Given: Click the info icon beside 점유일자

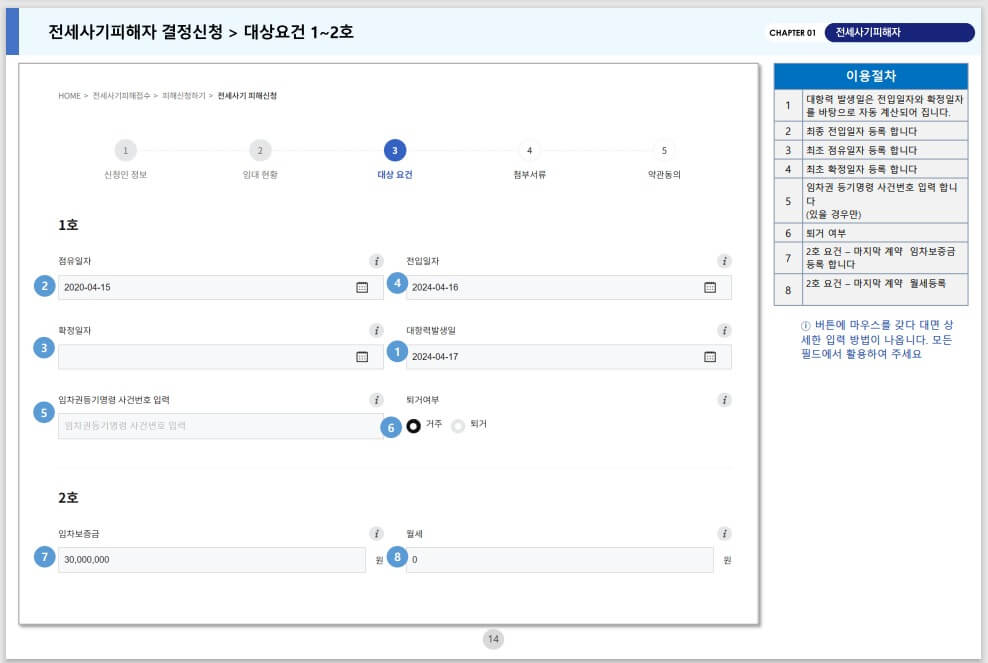Looking at the screenshot, I should pyautogui.click(x=377, y=260).
